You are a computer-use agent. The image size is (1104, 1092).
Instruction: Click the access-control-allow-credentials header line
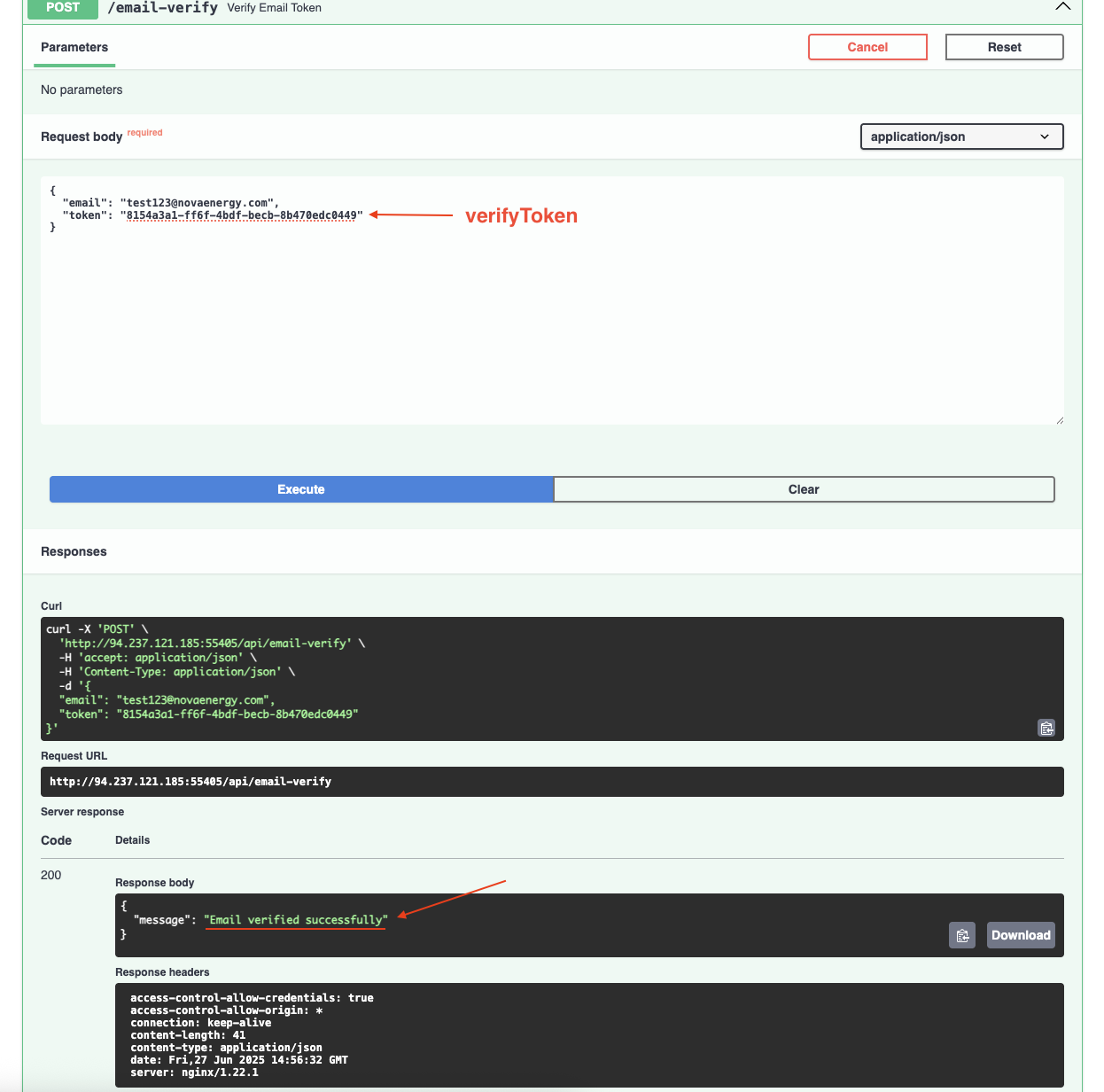252,998
